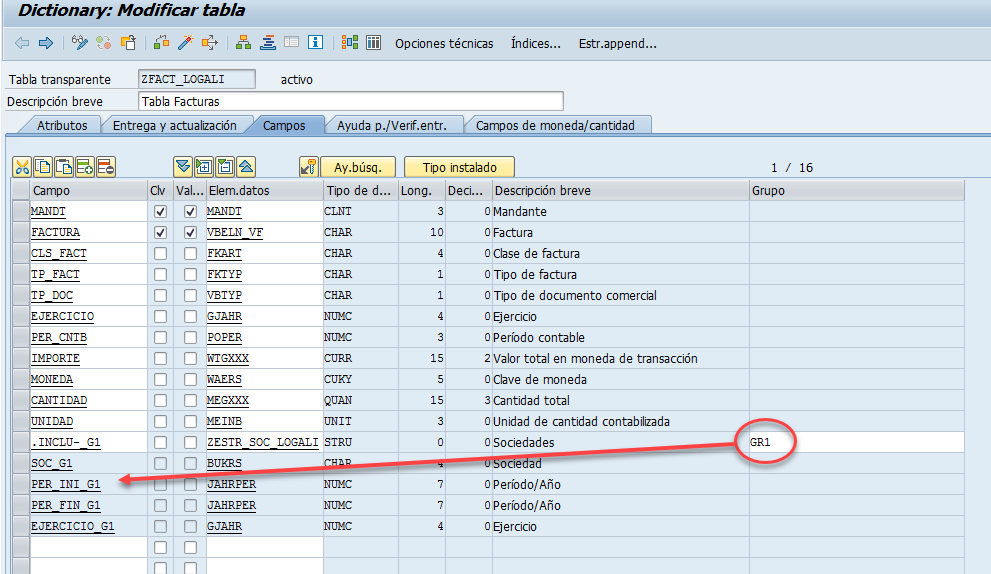Open the Where-used list icon
Screen dimensions: 991x574
tap(209, 43)
